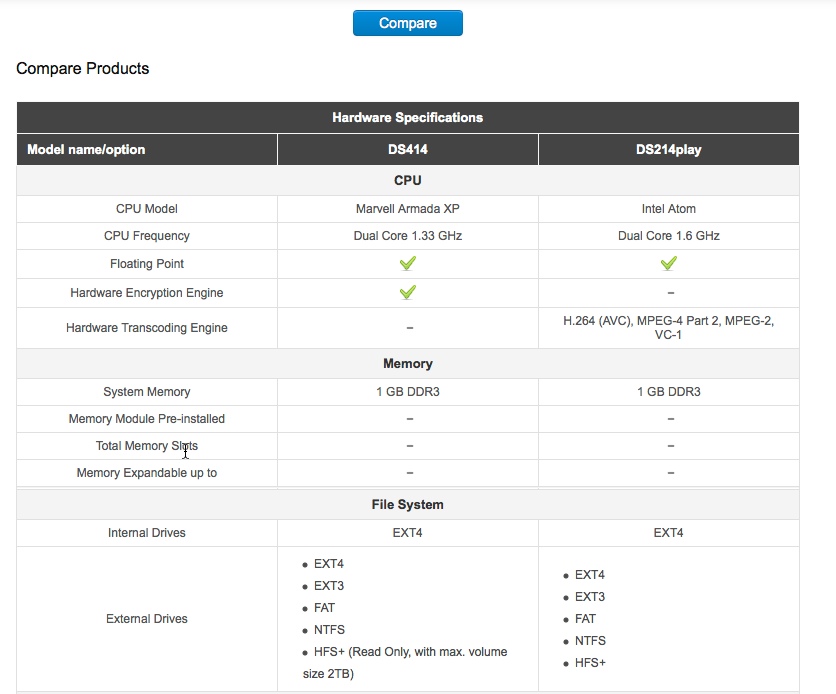Select FAT in DS214play external drives list
The height and width of the screenshot is (694, 836).
pyautogui.click(x=585, y=619)
